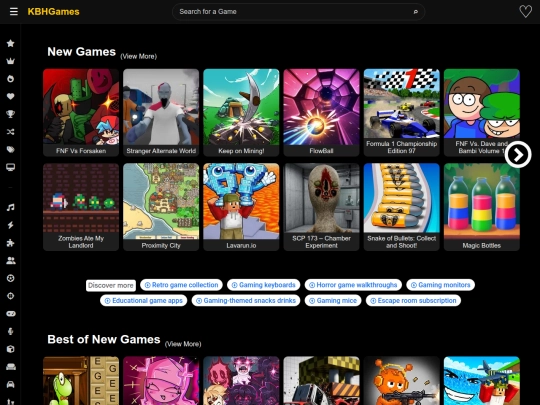
Task: Open Proximity City game
Action: pyautogui.click(x=161, y=207)
